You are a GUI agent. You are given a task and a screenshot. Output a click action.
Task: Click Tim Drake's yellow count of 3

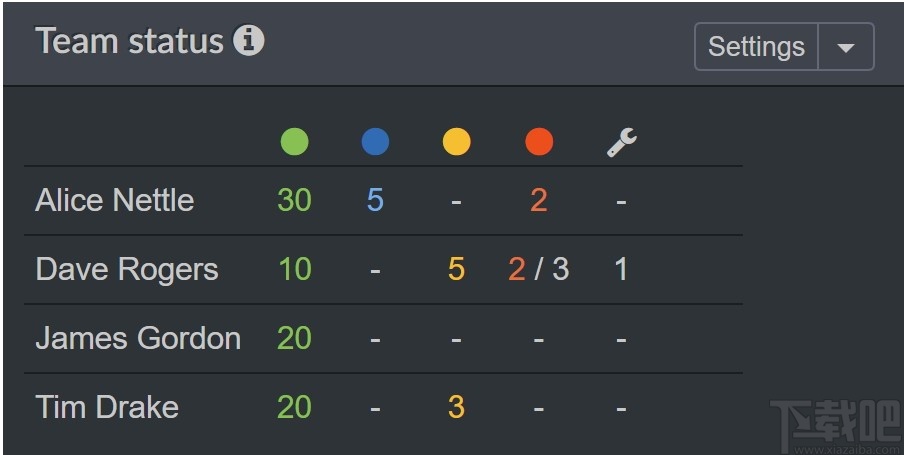[456, 407]
